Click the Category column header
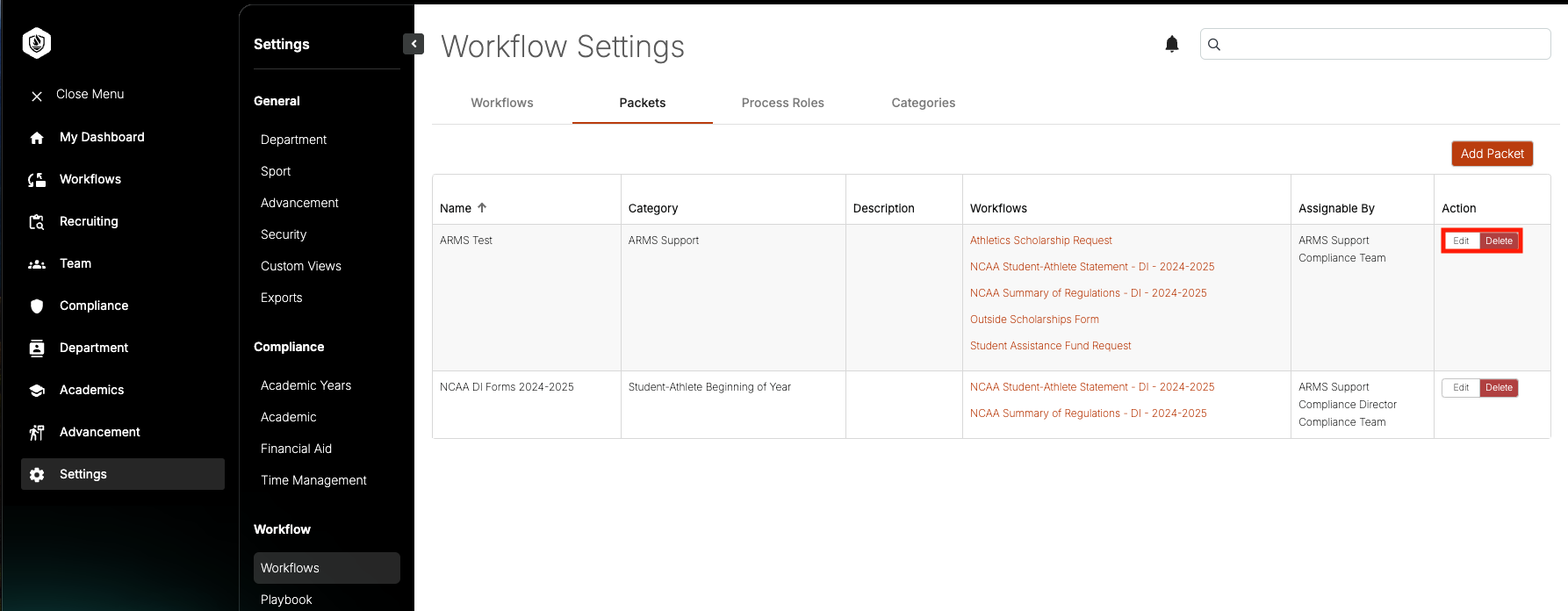Image resolution: width=1568 pixels, height=611 pixels. click(653, 208)
